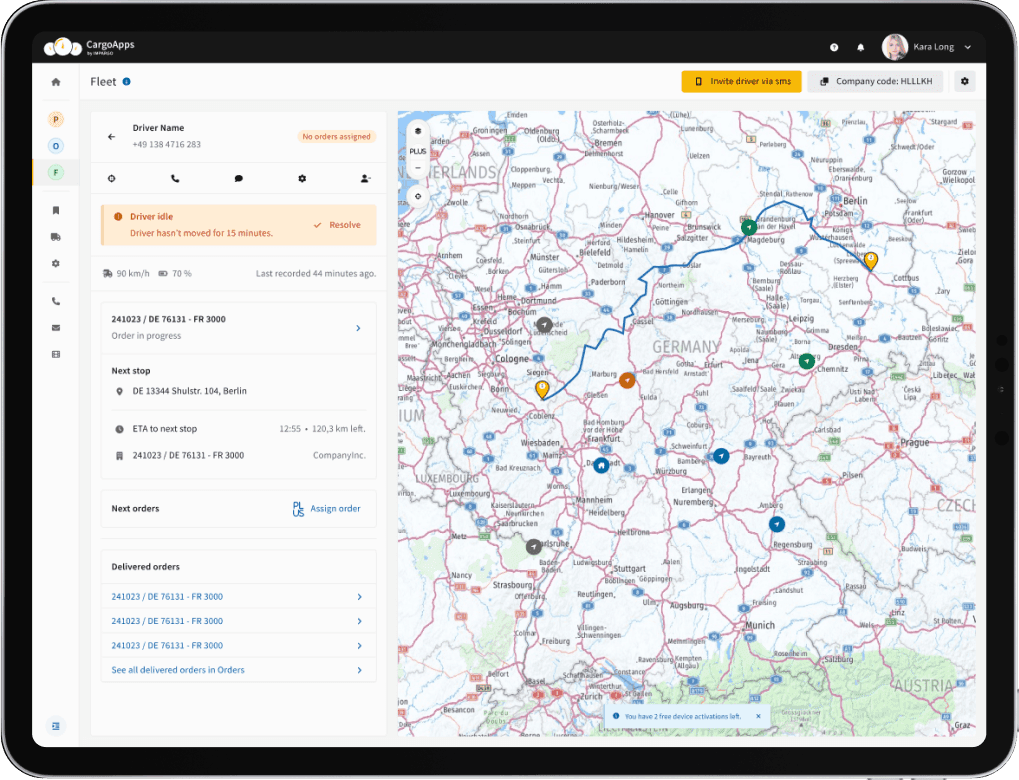Expand See all delivered orders chevron
Screen dimensions: 1019x780
[x=359, y=670]
